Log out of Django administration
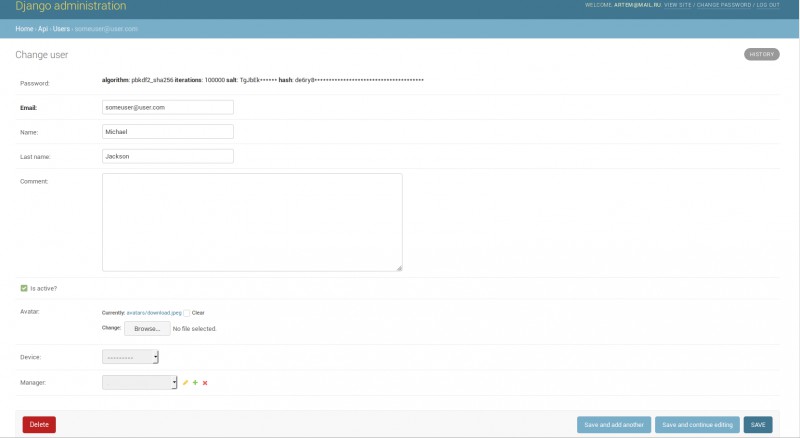The height and width of the screenshot is (438, 800). [768, 5]
